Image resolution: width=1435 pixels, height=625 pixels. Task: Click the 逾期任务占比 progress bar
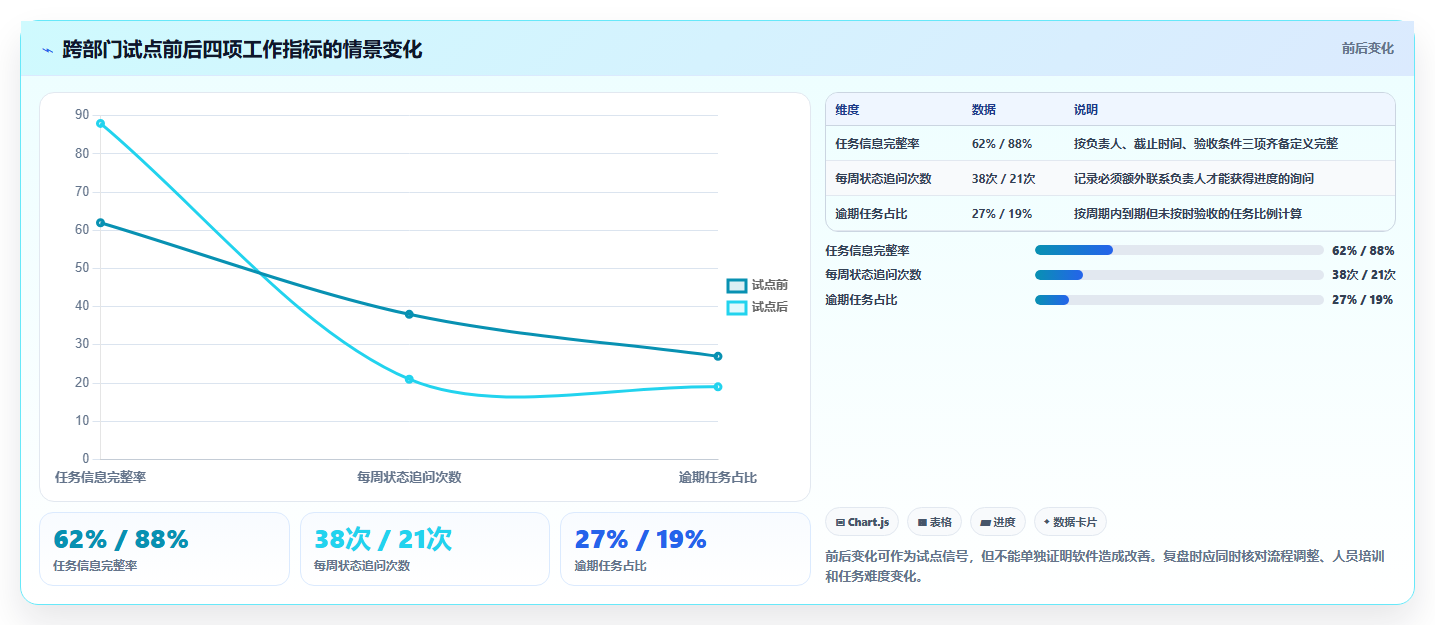coord(1179,300)
